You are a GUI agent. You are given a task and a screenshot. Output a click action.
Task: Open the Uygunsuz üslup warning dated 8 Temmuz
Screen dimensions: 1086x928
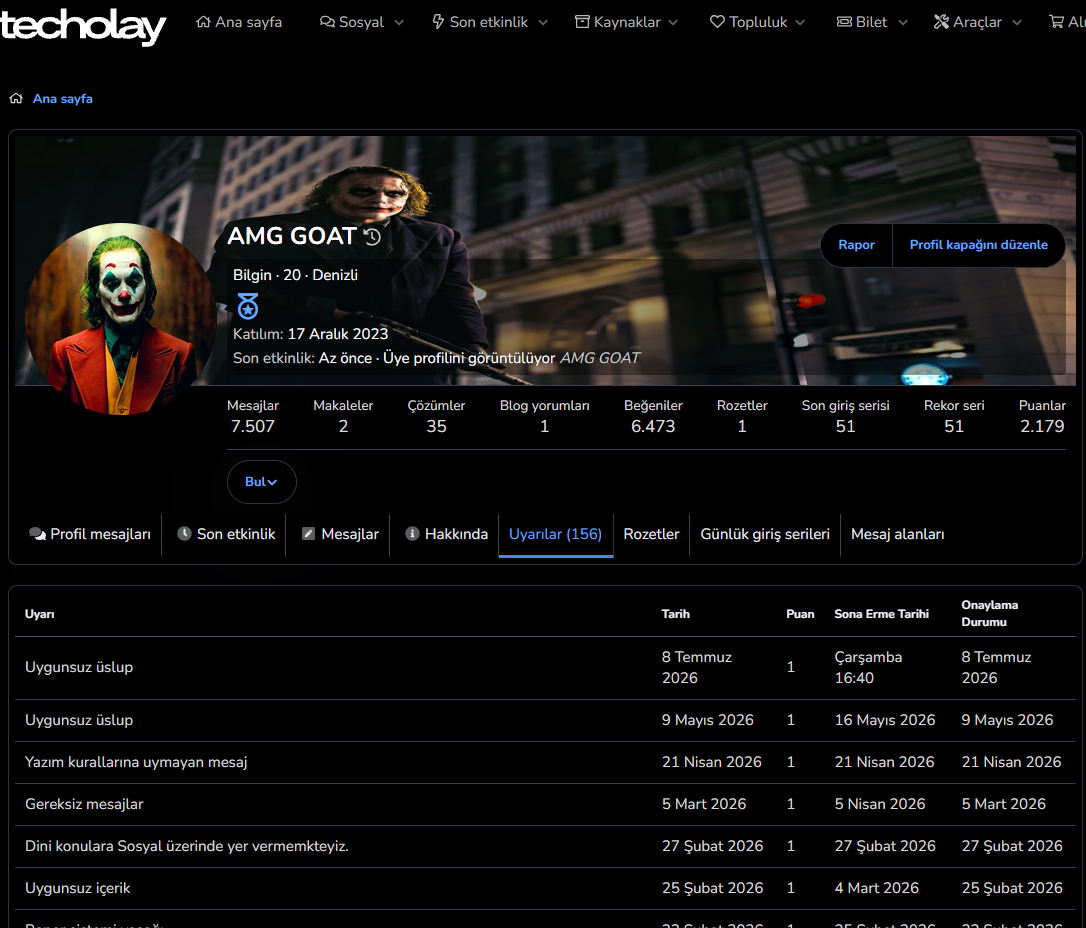[x=79, y=668]
